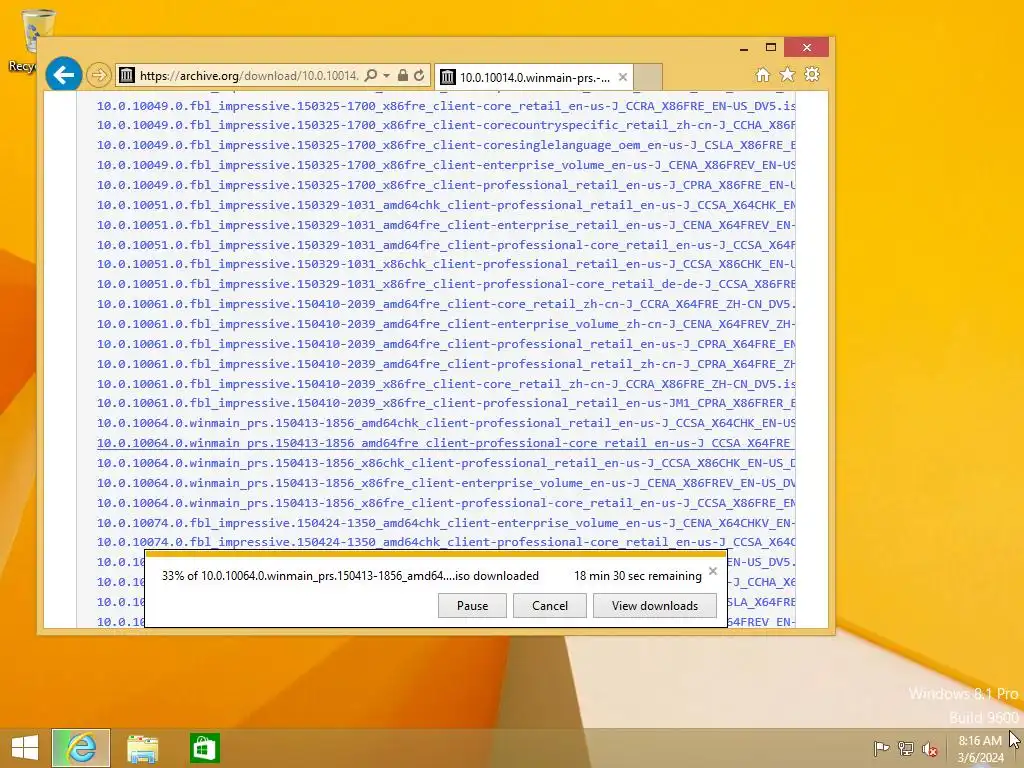
Task: Open 10.0.10061 amd64fre professional retail en-us link
Action: point(446,344)
